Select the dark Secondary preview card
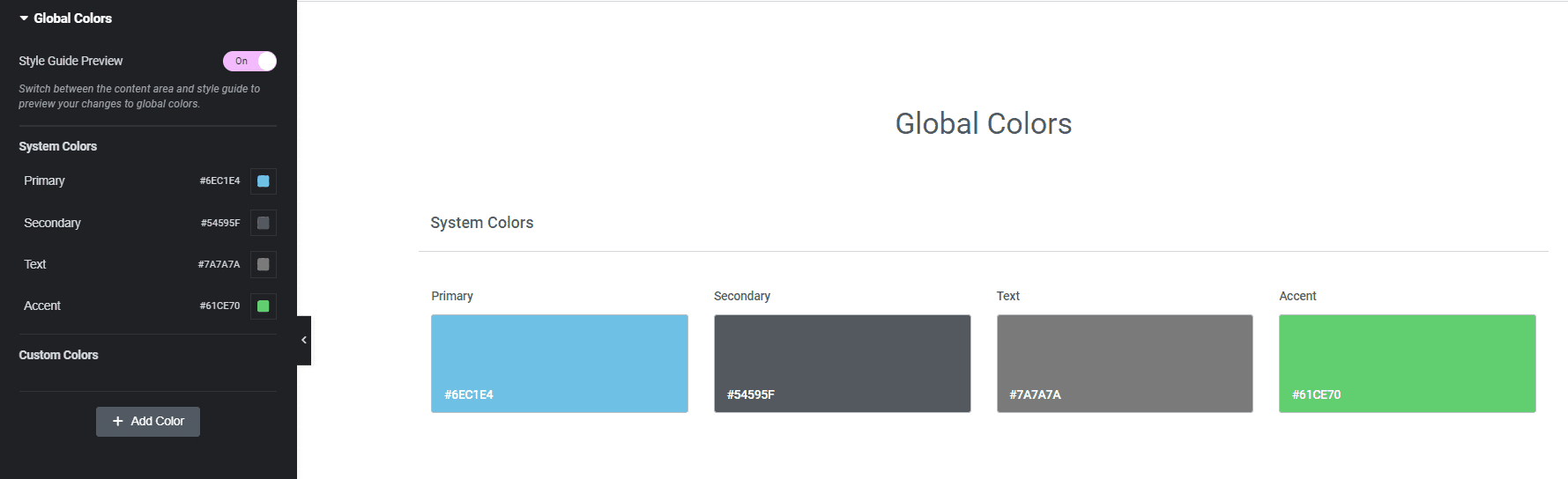This screenshot has width=1568, height=479. (842, 363)
